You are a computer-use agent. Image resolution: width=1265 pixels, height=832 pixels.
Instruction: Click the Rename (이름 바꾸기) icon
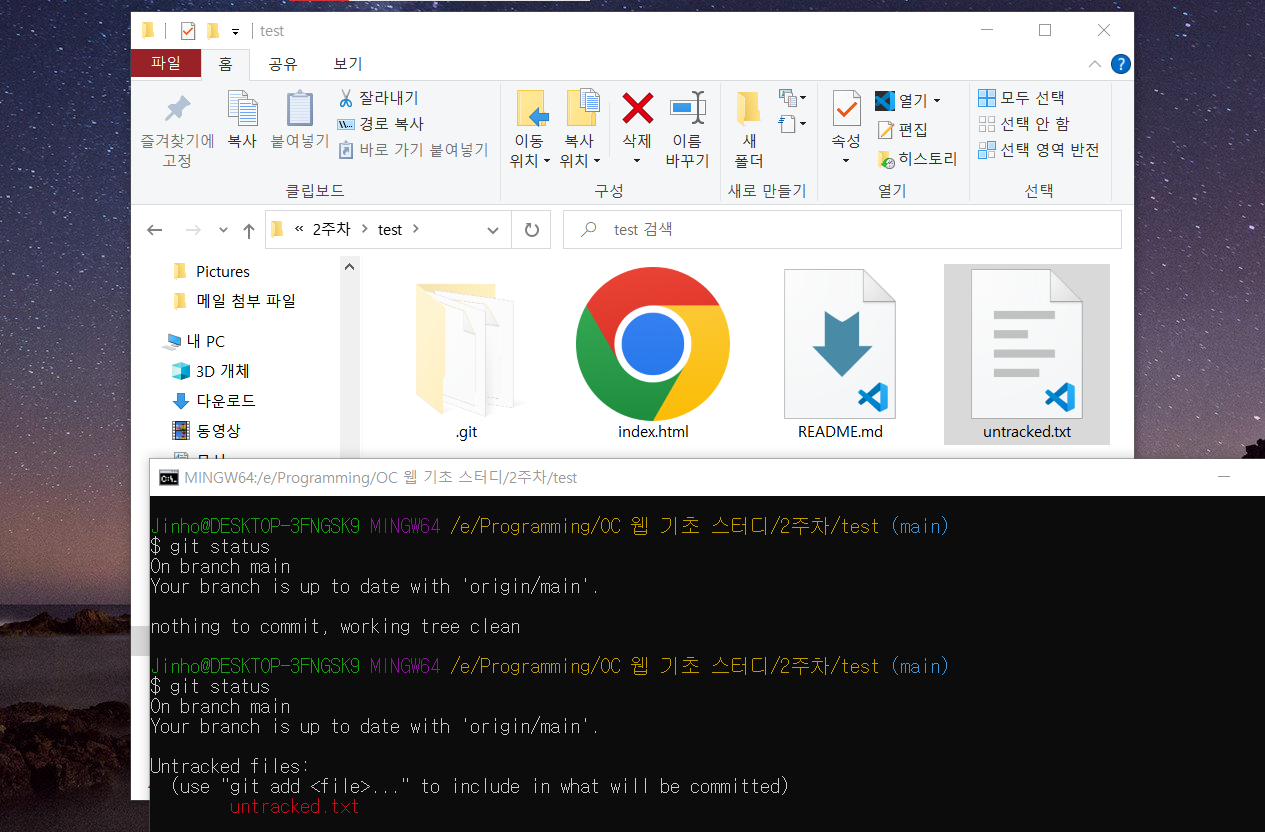[687, 108]
